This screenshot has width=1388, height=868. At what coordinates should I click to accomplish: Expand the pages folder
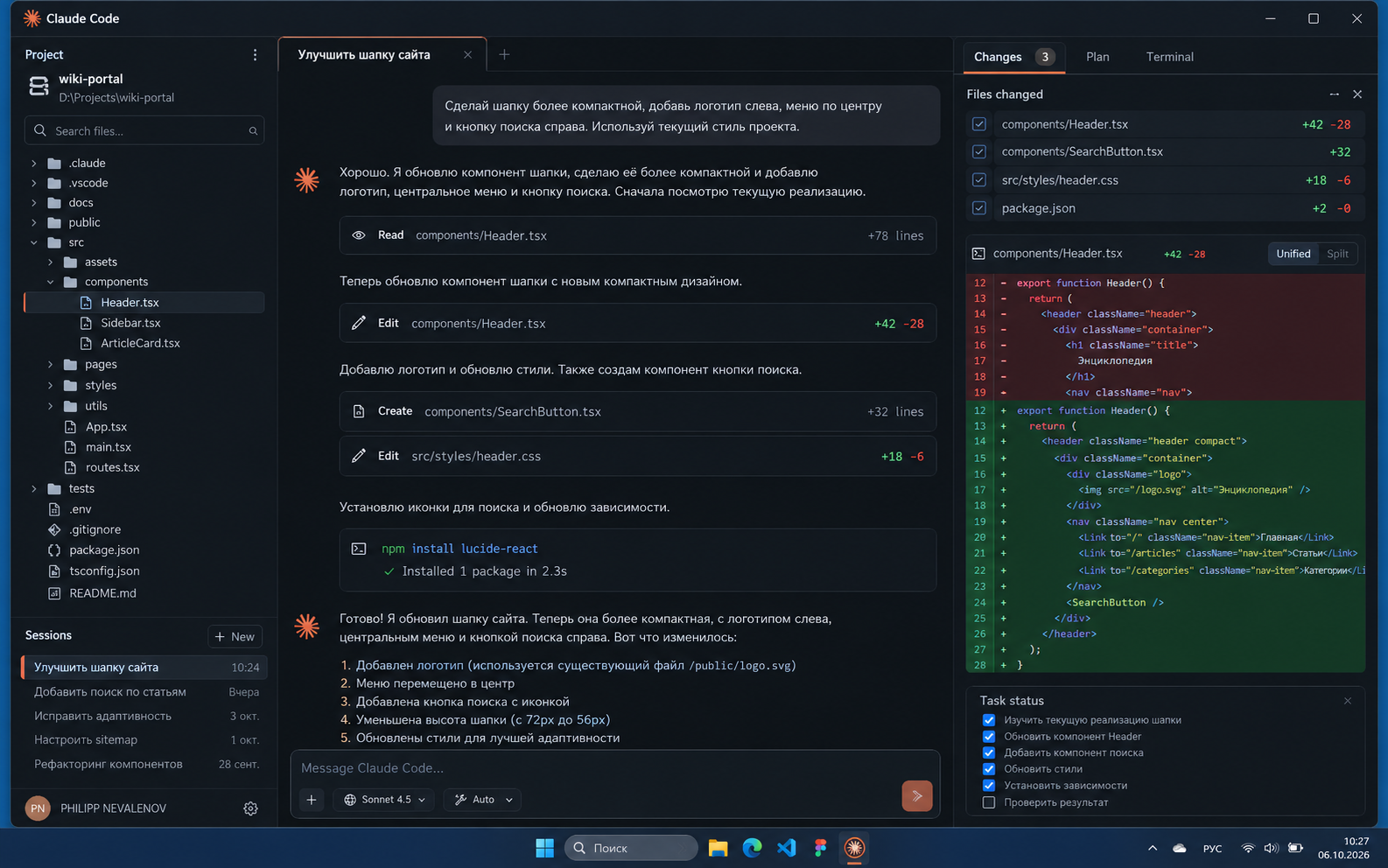(x=50, y=364)
